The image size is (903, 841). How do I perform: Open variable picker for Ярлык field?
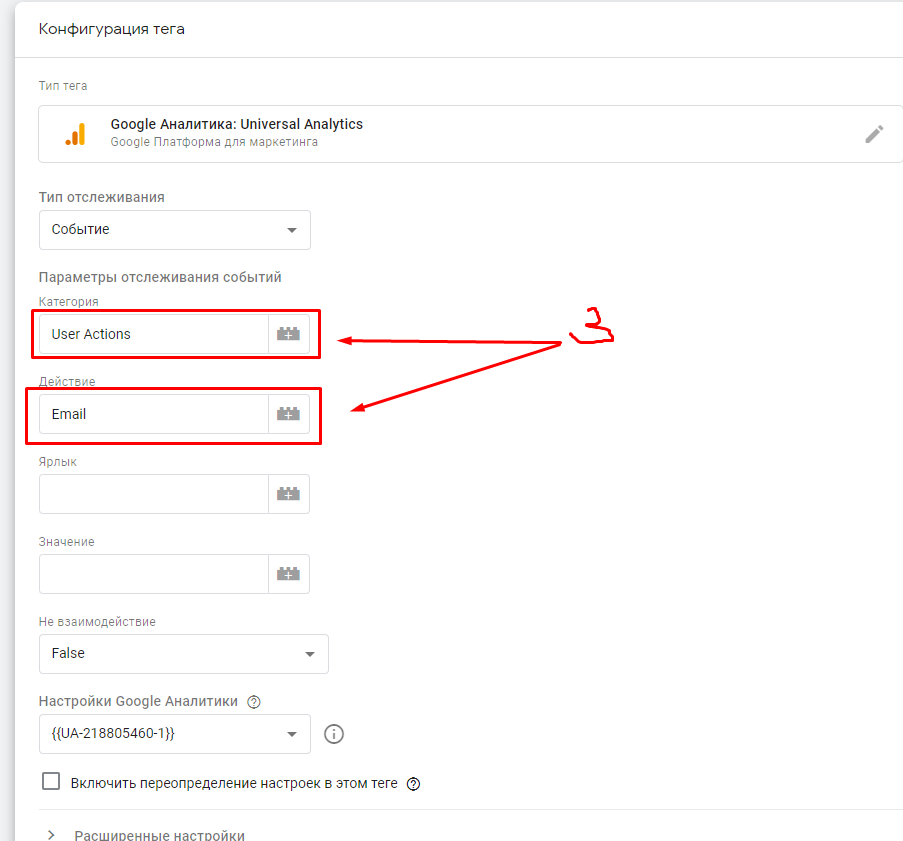(x=289, y=494)
